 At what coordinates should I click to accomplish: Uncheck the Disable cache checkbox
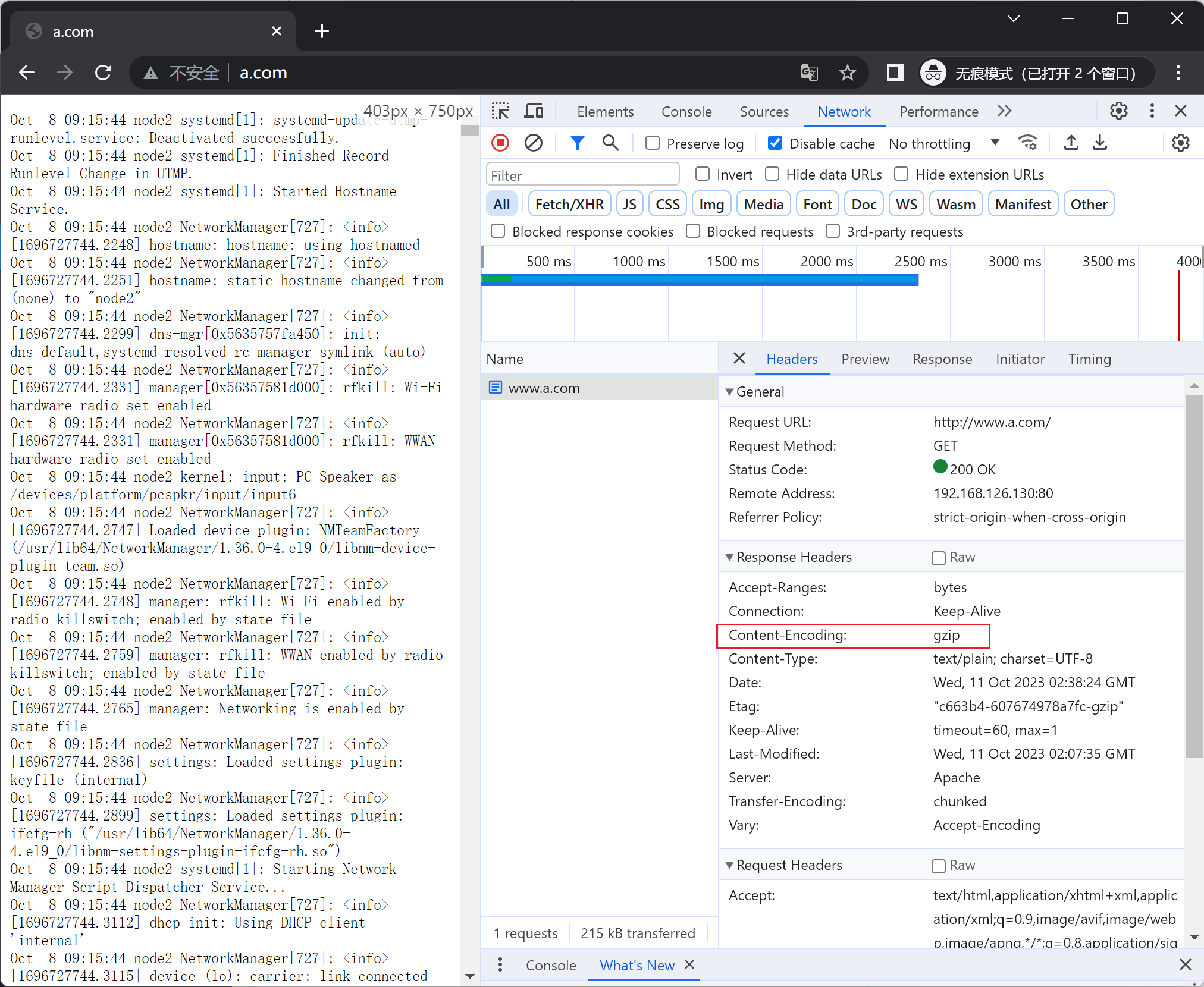(x=775, y=143)
